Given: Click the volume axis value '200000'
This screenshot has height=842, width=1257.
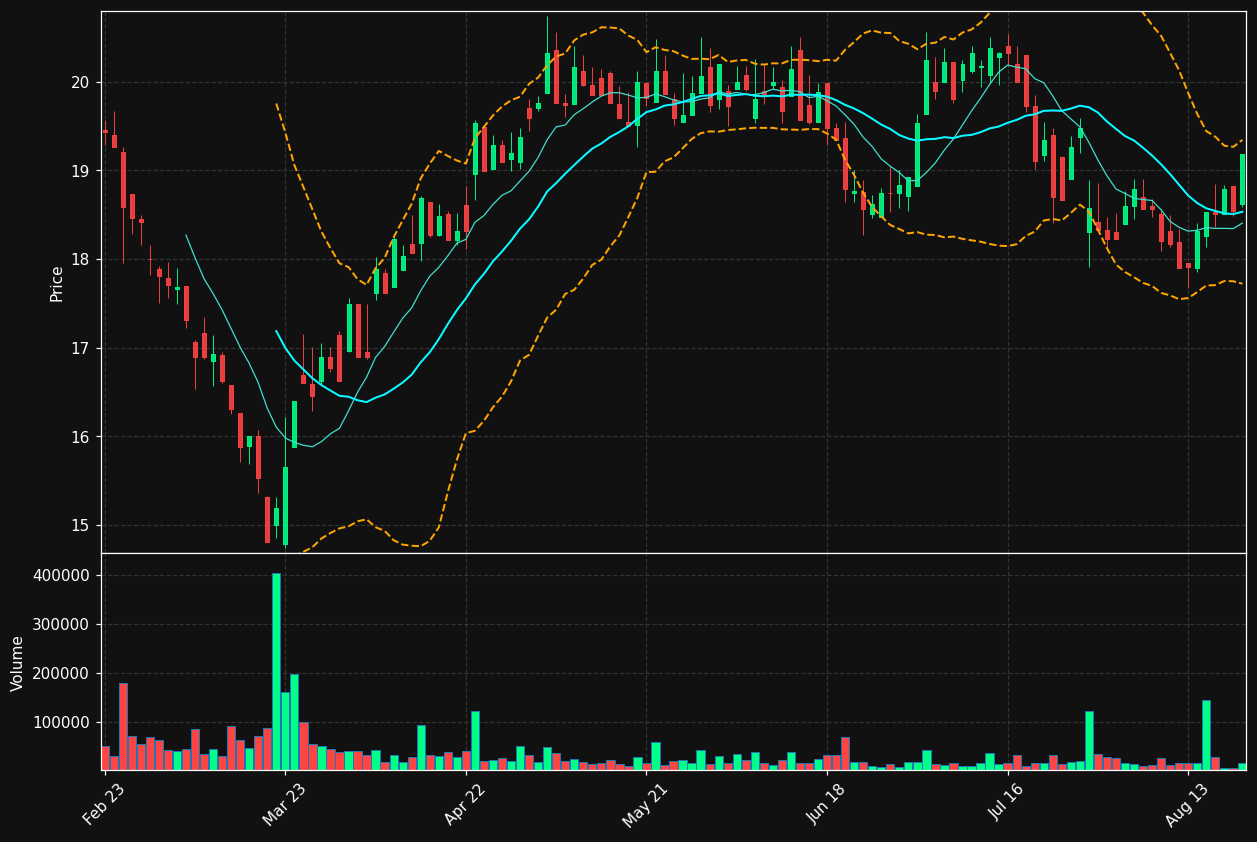Looking at the screenshot, I should (62, 674).
